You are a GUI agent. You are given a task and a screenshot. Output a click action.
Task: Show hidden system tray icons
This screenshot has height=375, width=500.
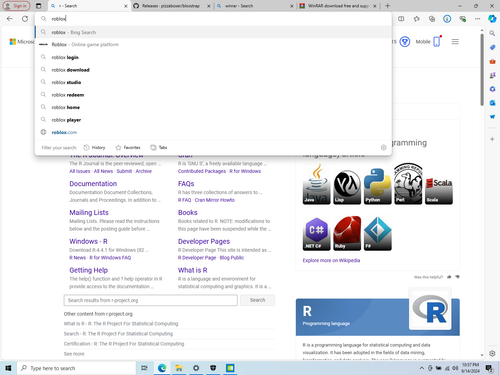[422, 368]
